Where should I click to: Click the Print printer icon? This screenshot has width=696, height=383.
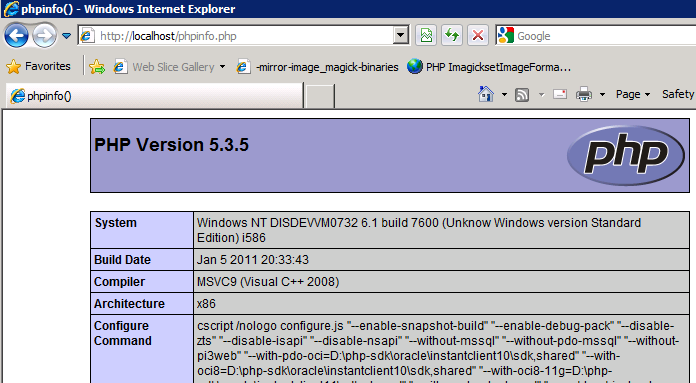pos(584,94)
